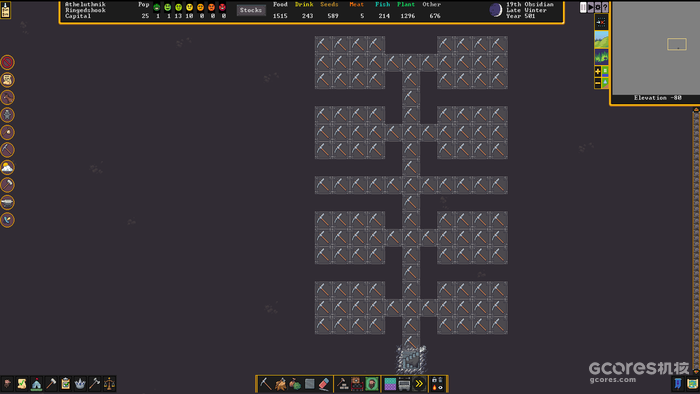Select the Smooth stone tool

click(310, 384)
